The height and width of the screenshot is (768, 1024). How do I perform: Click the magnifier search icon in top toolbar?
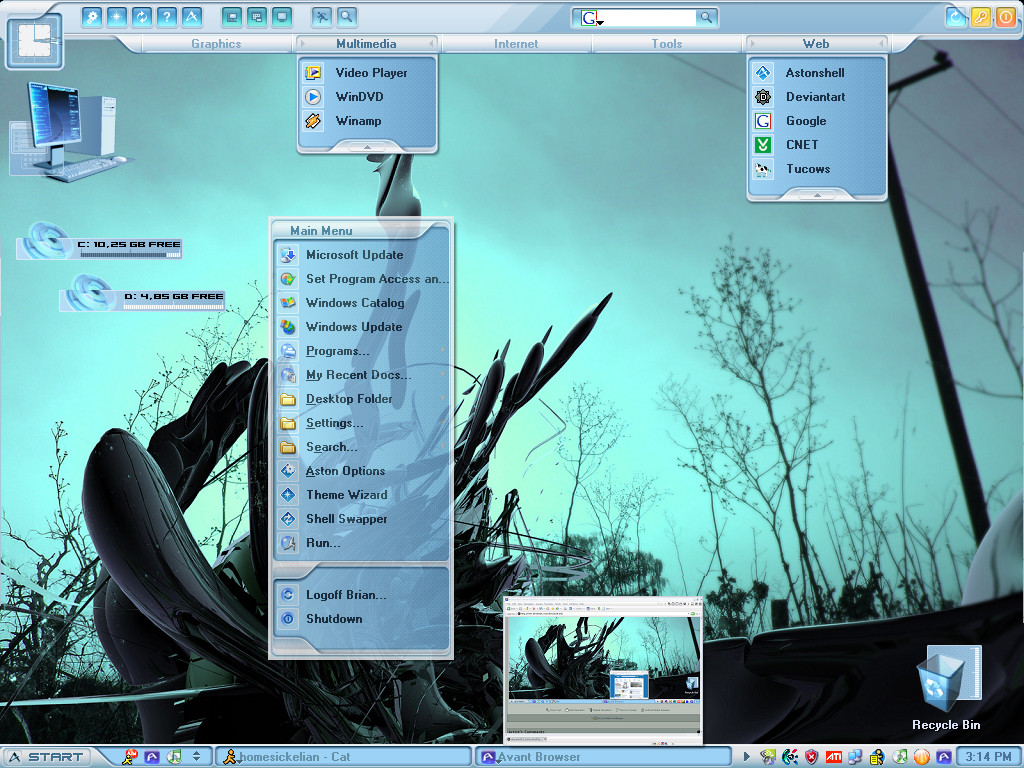pos(347,16)
